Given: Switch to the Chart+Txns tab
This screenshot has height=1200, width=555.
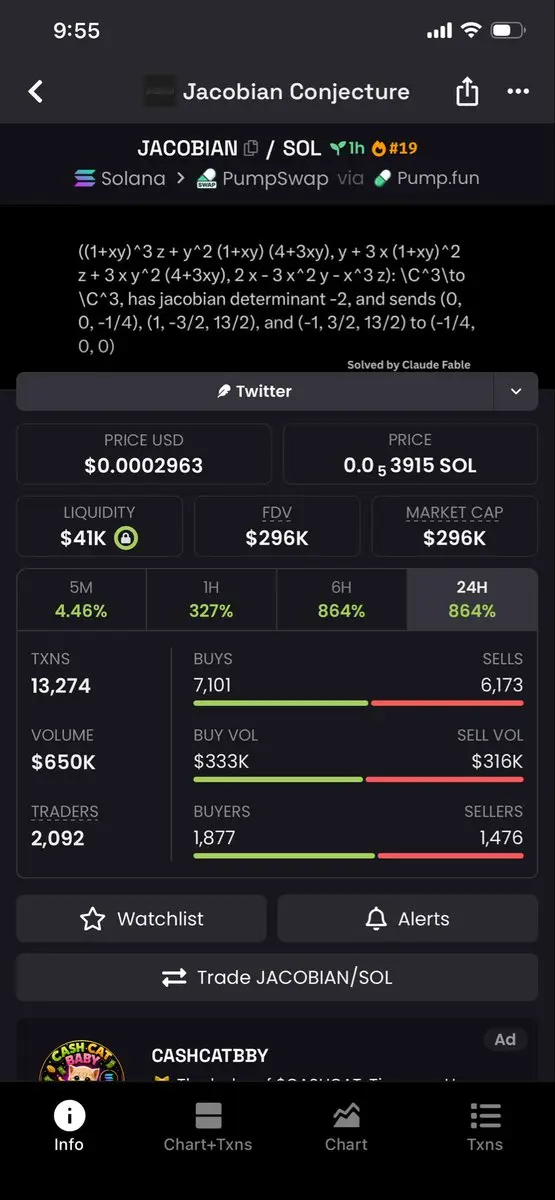Looking at the screenshot, I should pos(208,1127).
